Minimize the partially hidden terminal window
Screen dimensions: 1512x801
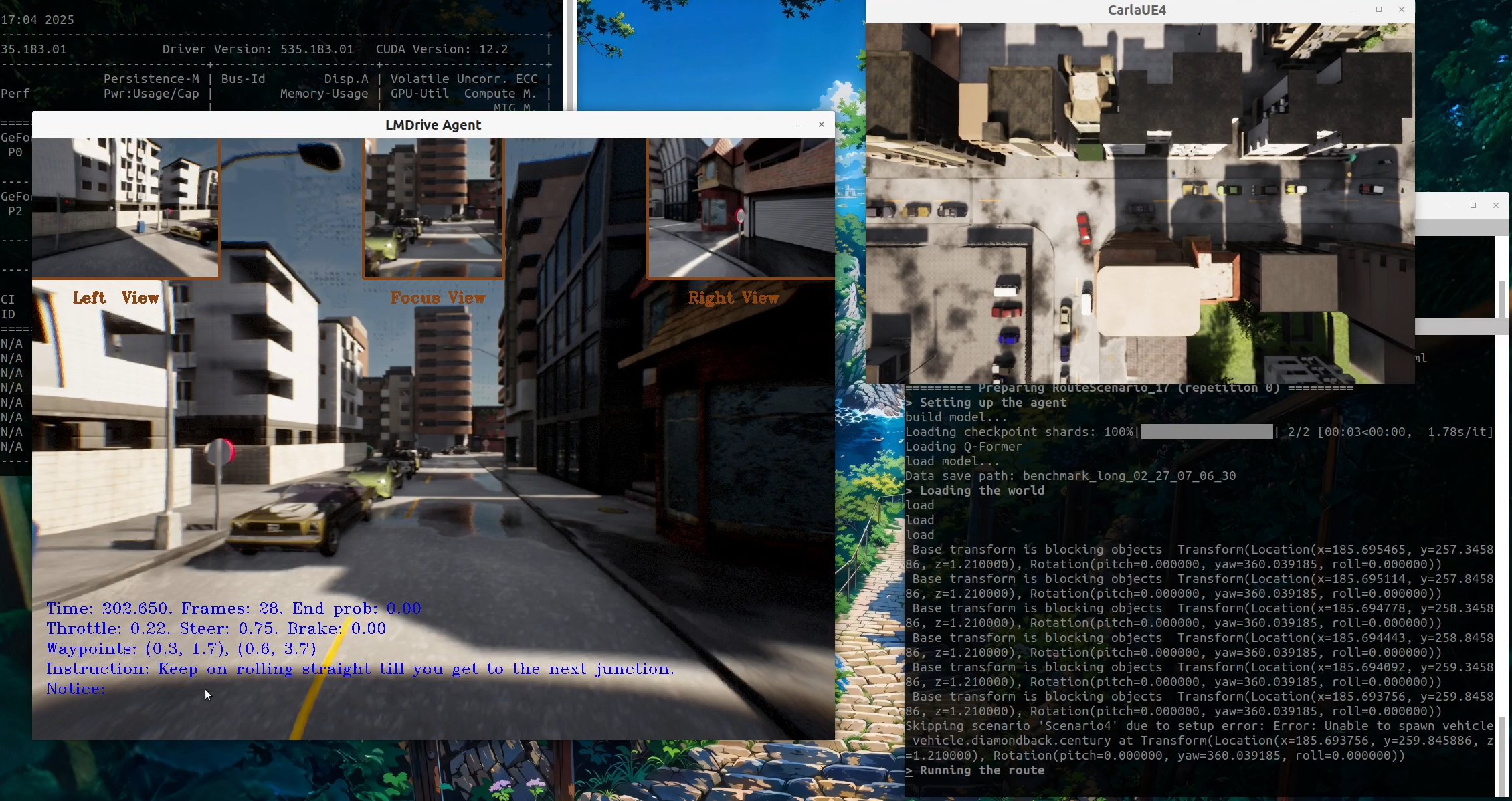tap(1450, 206)
